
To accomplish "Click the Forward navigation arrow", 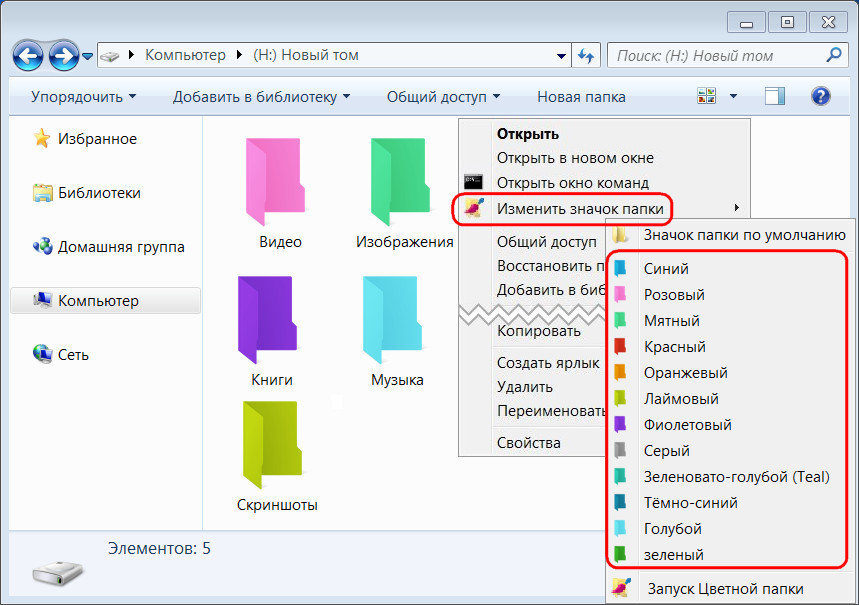I will [x=64, y=55].
